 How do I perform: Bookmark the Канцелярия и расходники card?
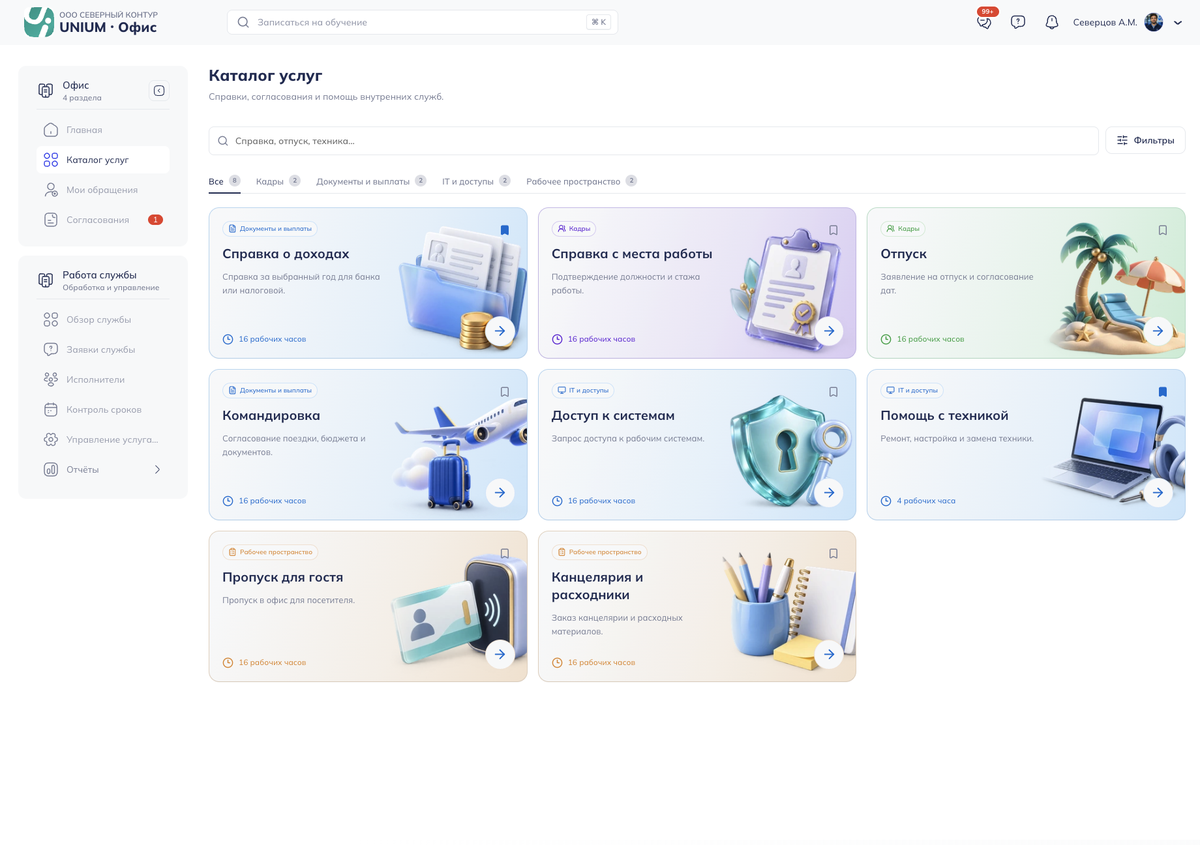[833, 554]
